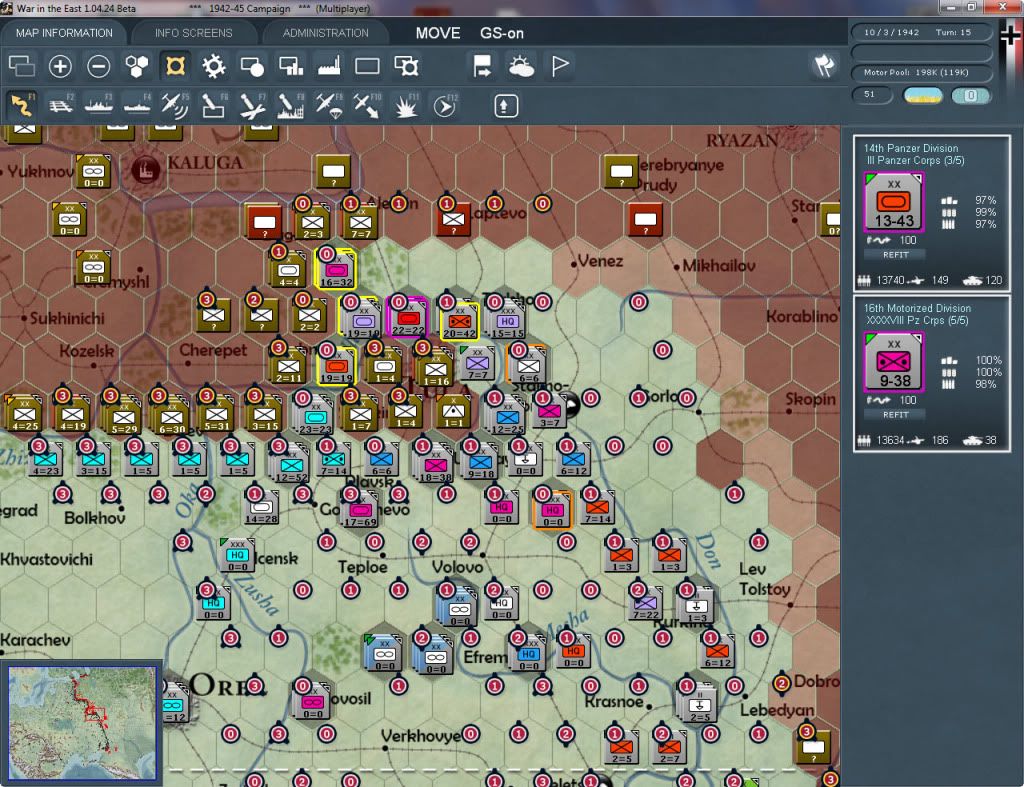Click the crossed flags icon beside the date panel
This screenshot has height=787, width=1024.
point(824,65)
